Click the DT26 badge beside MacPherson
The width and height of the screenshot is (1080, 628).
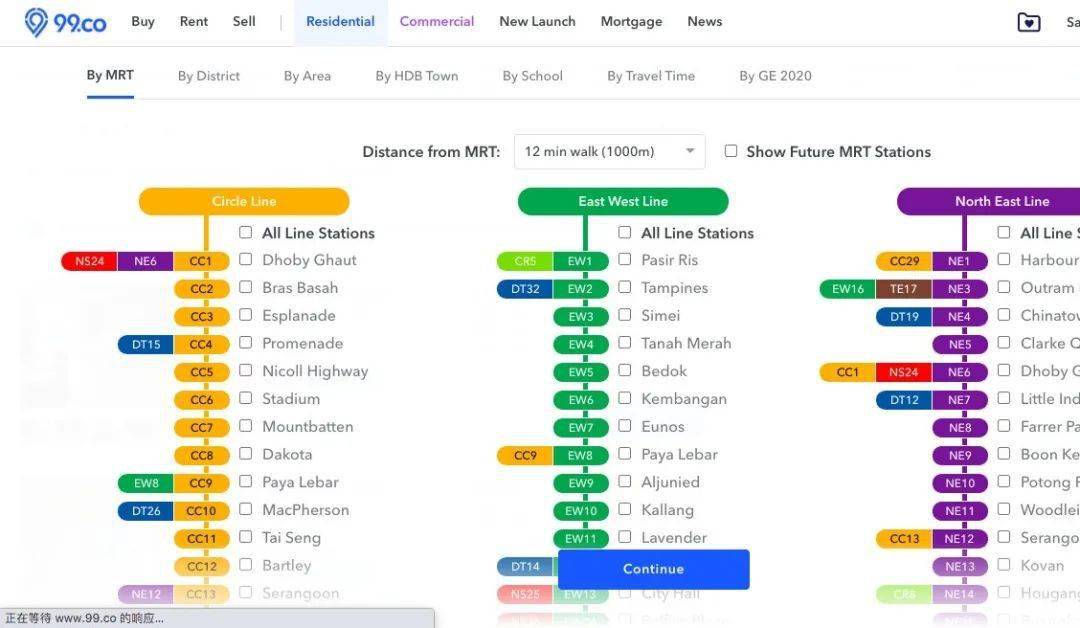click(x=145, y=511)
